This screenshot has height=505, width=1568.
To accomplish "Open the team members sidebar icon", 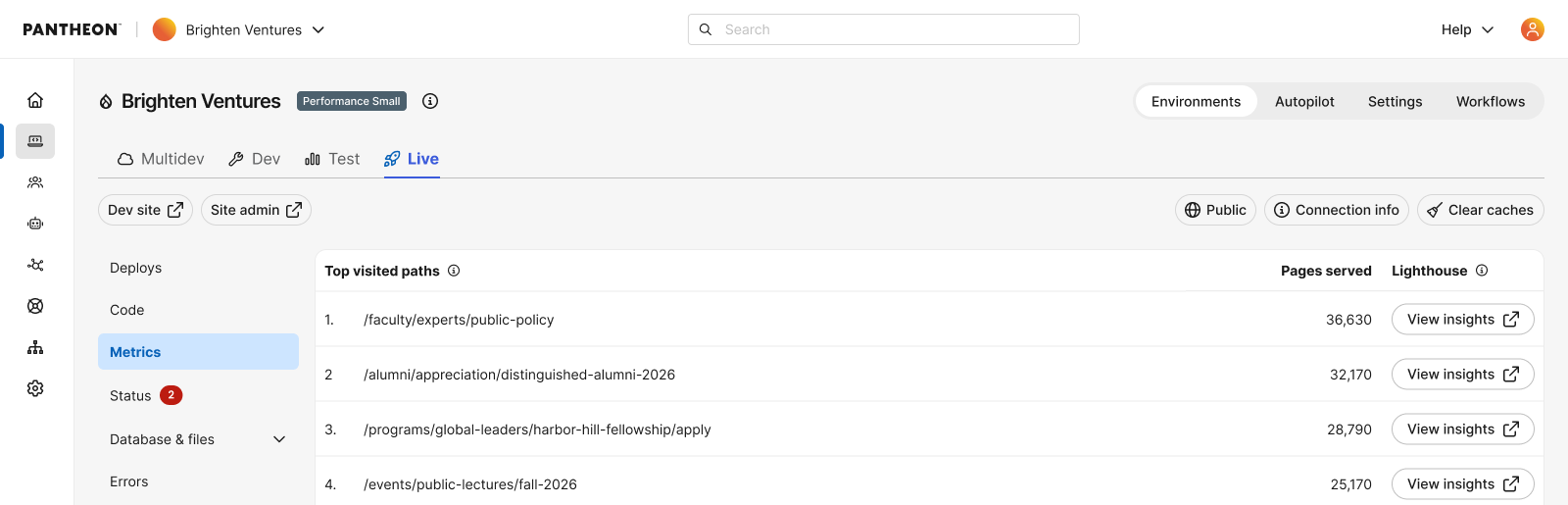I will point(35,182).
